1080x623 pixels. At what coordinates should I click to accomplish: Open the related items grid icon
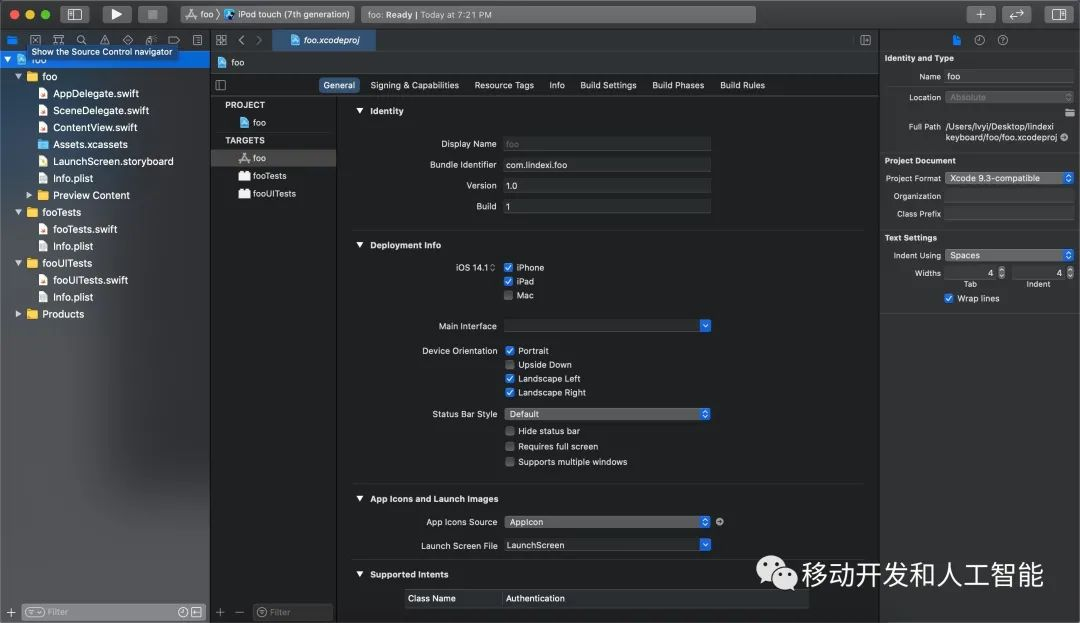[x=221, y=40]
